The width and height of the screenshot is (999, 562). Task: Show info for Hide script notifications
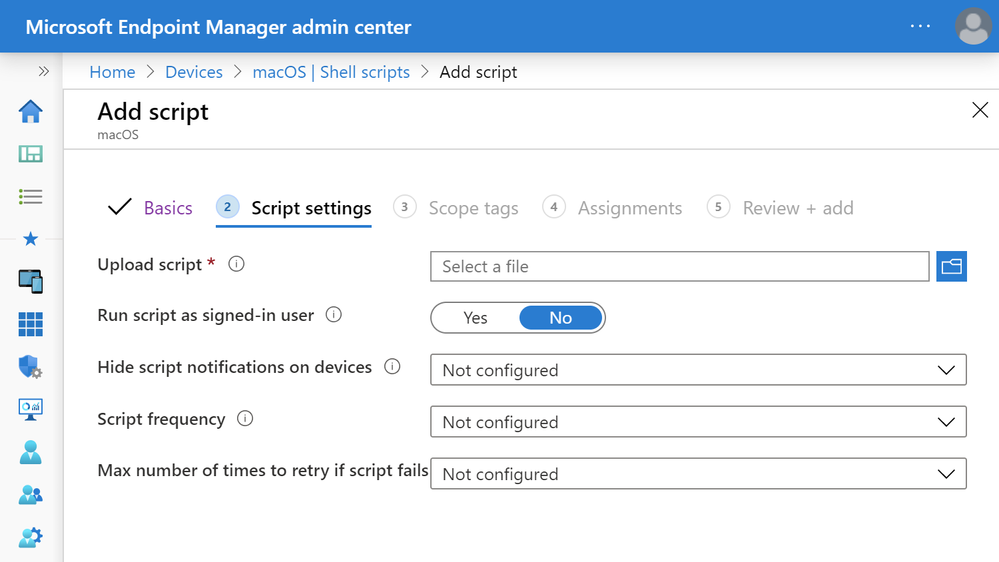[392, 366]
